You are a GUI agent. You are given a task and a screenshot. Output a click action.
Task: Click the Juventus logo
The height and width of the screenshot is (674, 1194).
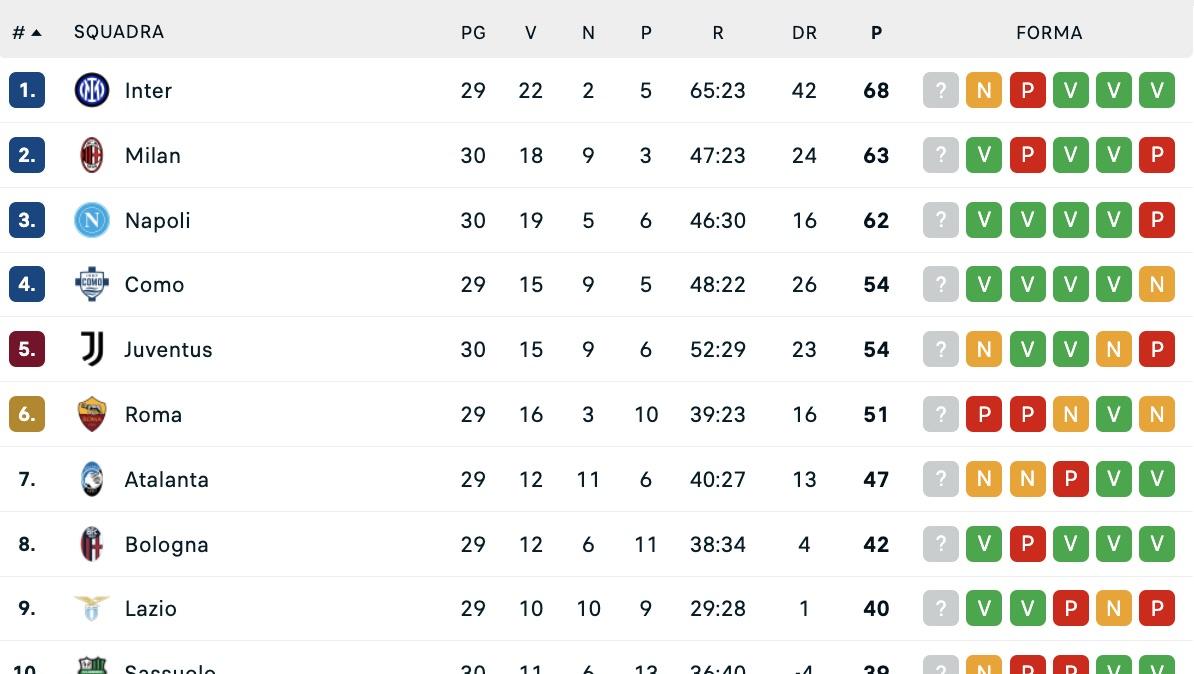coord(91,349)
